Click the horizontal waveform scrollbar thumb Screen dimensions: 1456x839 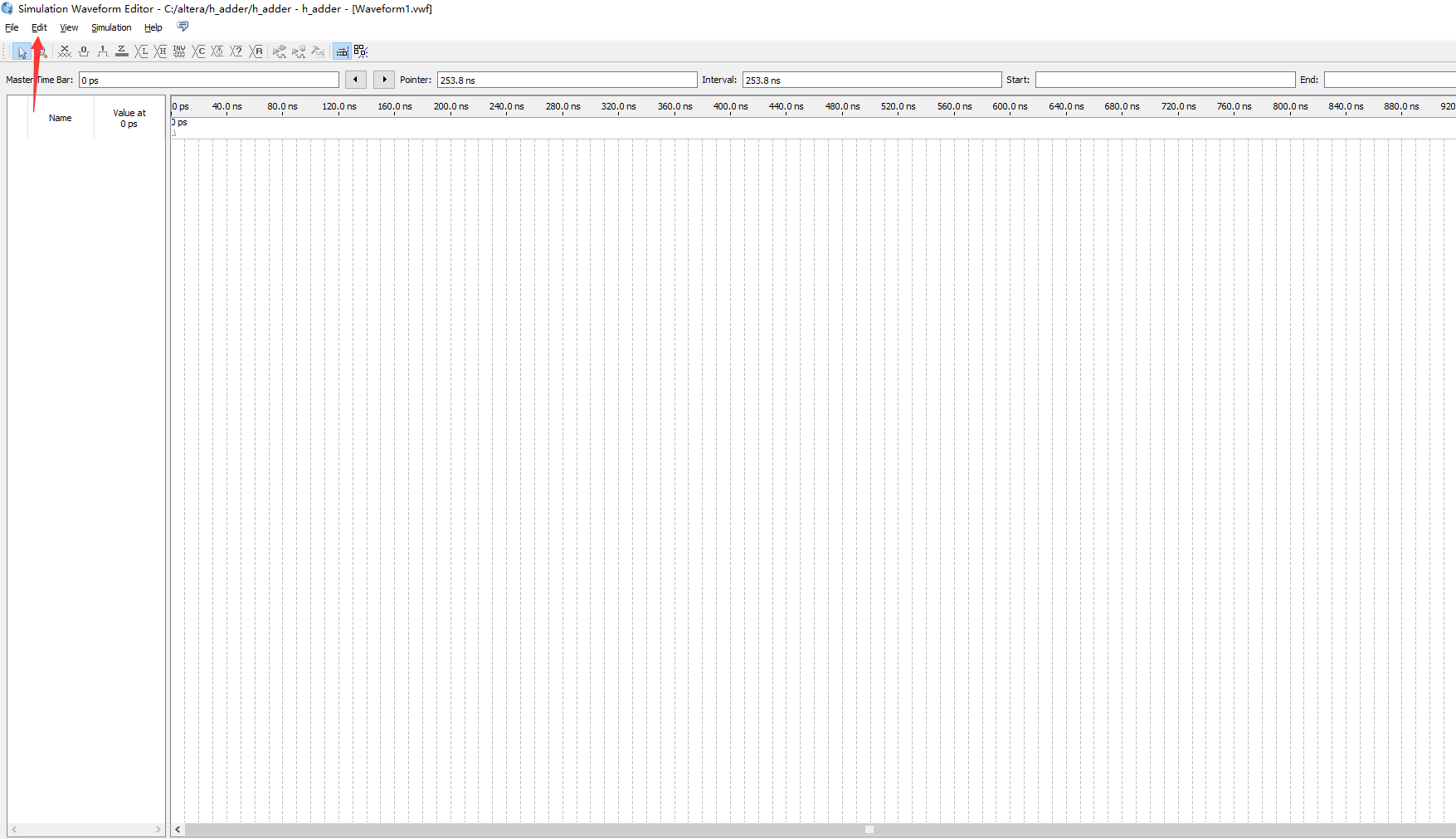tap(820, 829)
